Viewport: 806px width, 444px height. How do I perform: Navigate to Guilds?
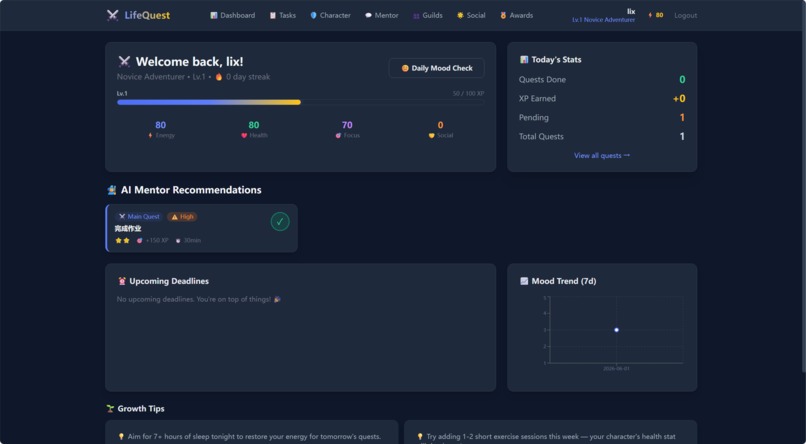(x=428, y=15)
